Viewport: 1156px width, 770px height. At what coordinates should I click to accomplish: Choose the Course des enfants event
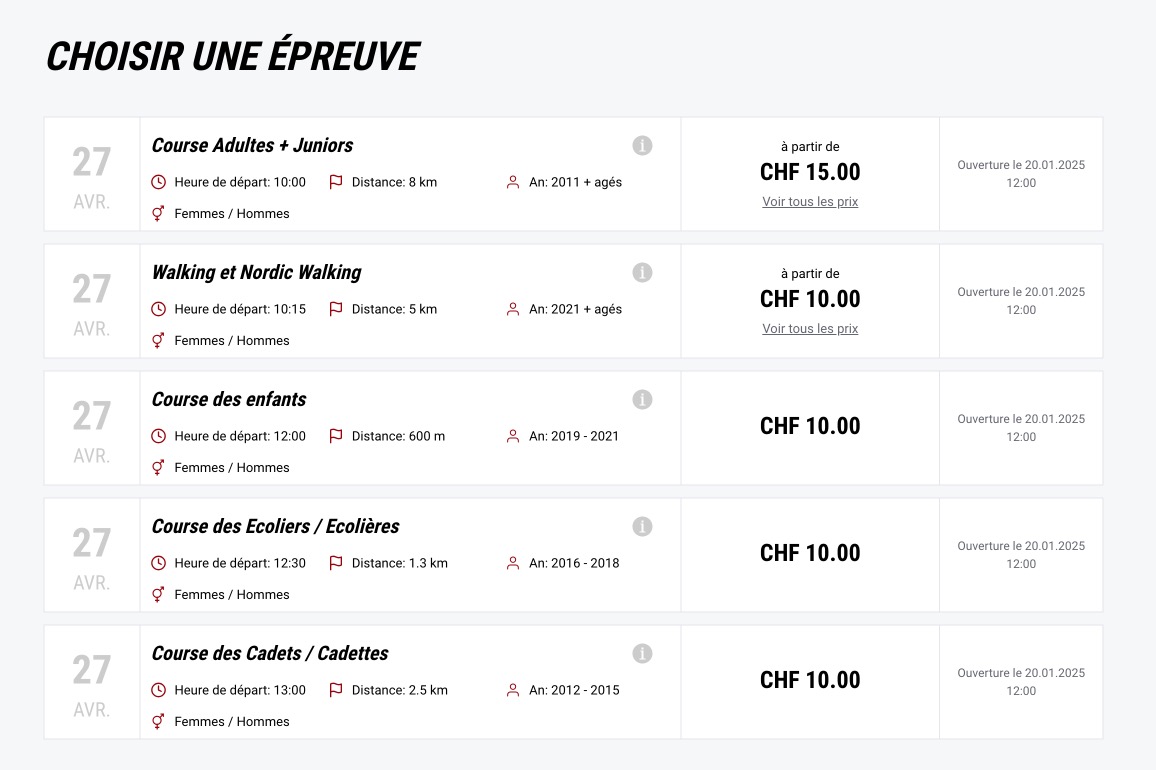coord(229,400)
